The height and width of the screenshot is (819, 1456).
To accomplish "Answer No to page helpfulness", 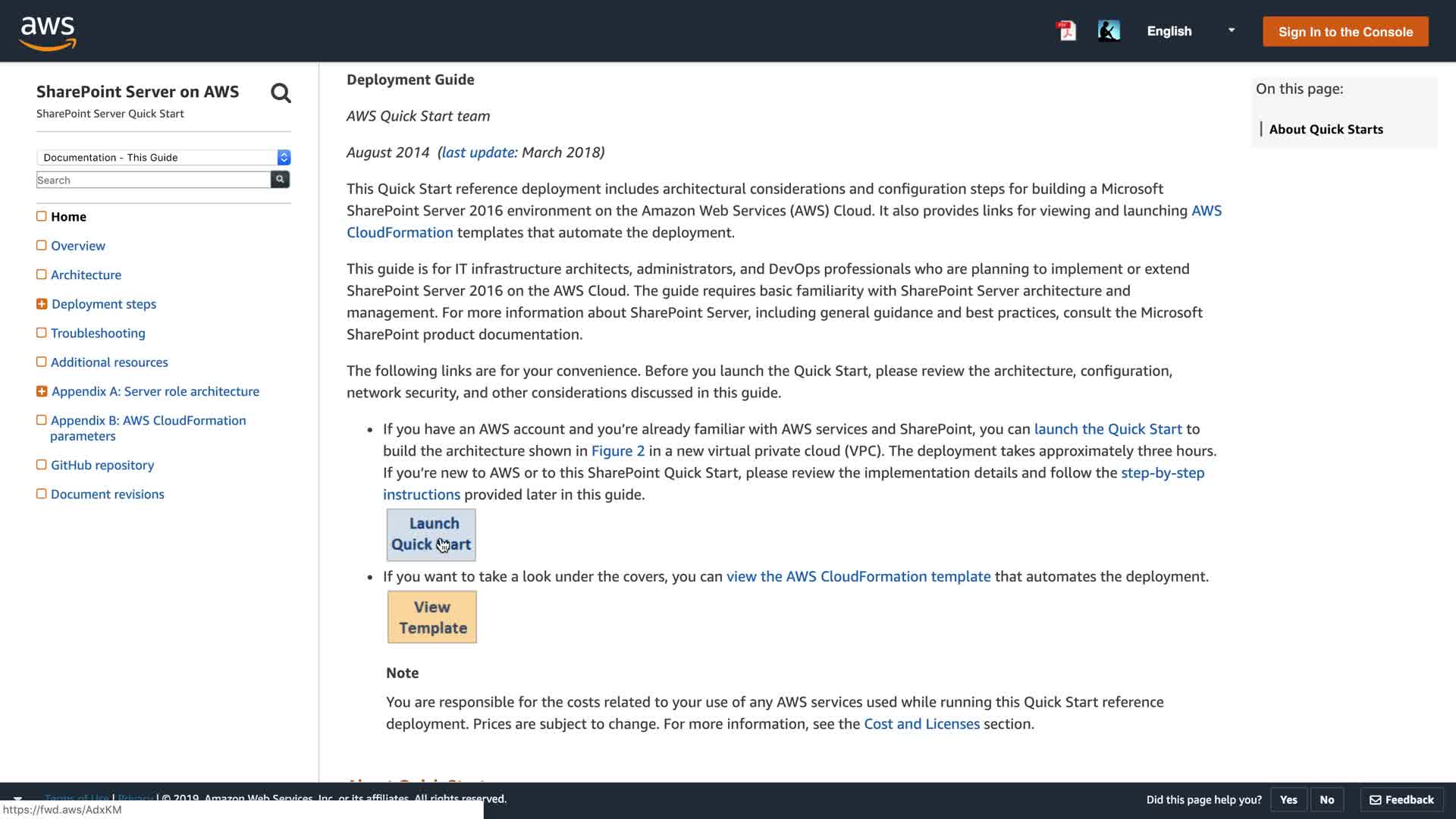I will pos(1326,799).
